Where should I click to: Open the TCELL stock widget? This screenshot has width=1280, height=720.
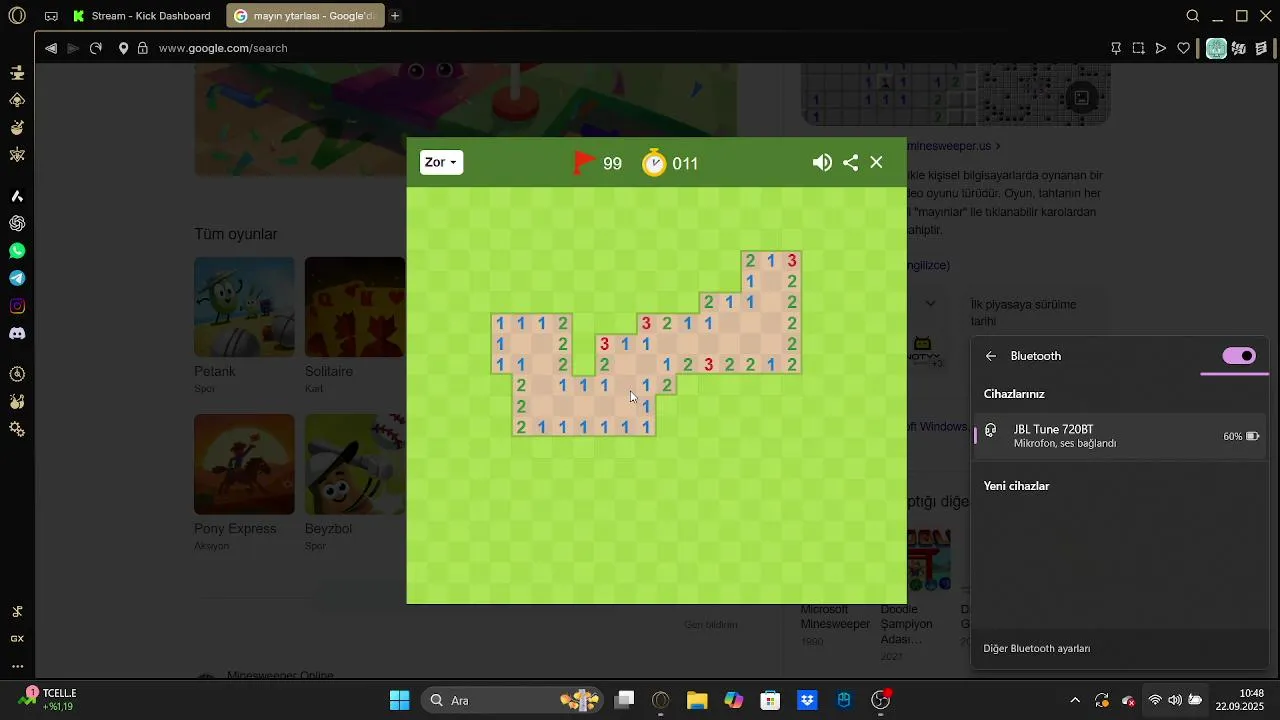(x=50, y=699)
